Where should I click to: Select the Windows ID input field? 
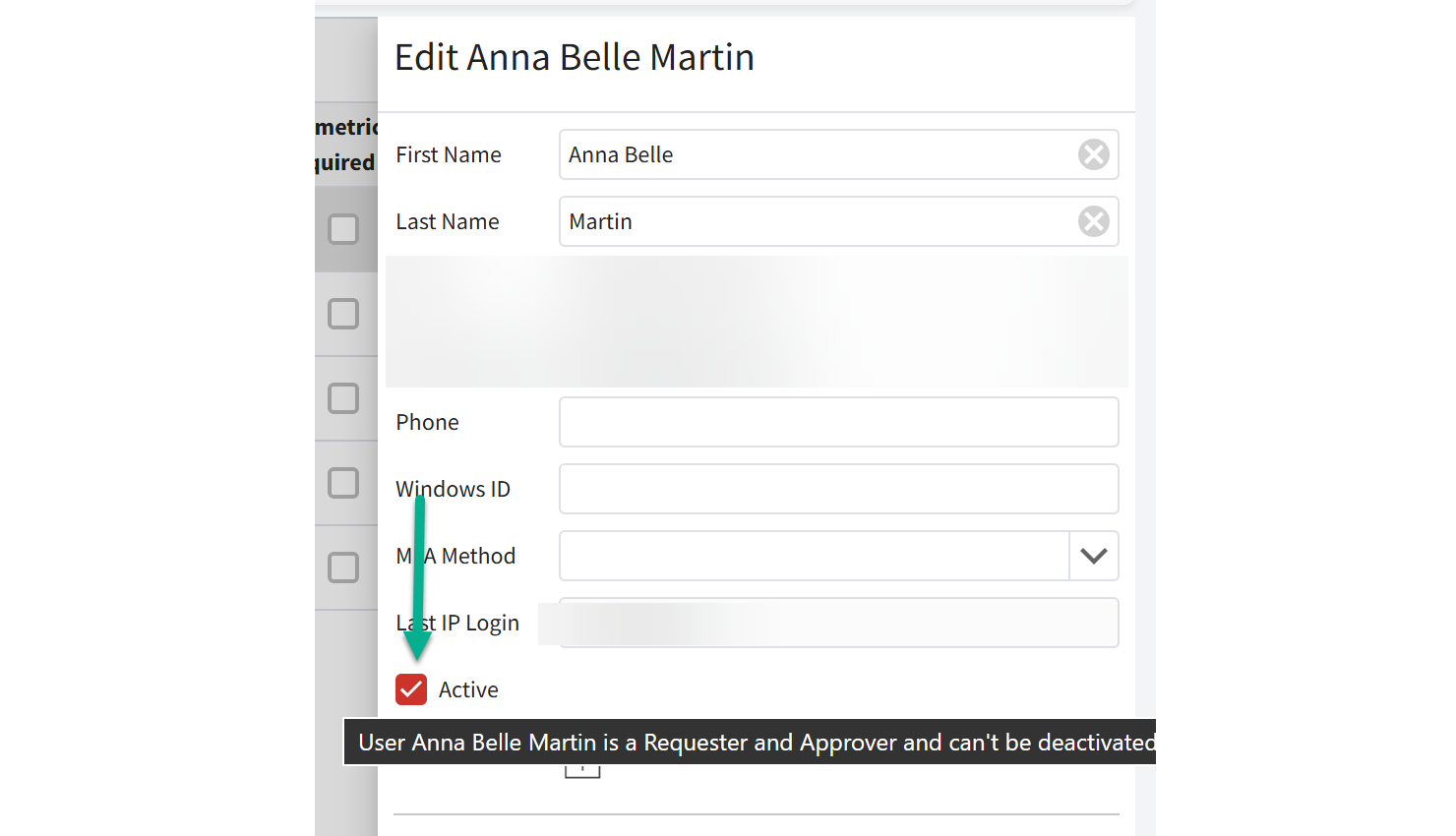tap(838, 489)
